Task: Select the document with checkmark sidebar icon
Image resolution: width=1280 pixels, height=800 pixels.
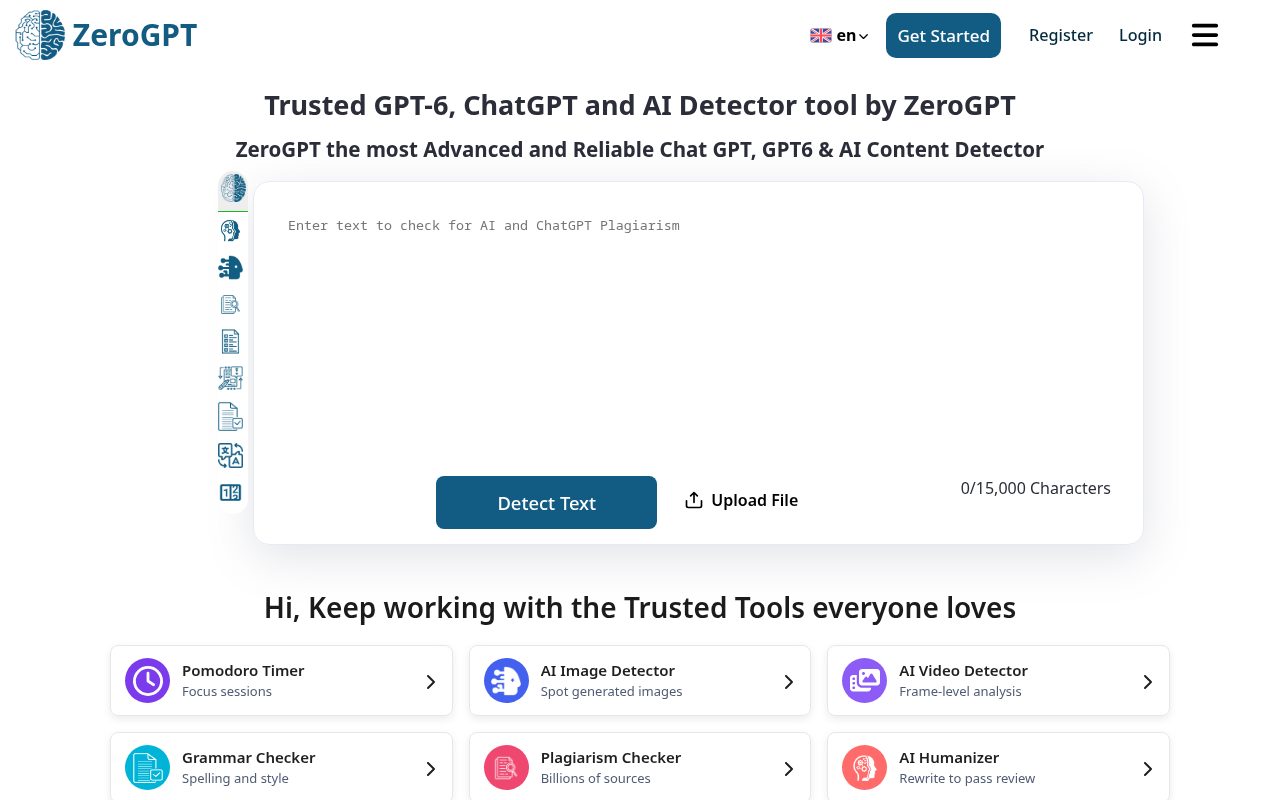Action: coord(231,417)
